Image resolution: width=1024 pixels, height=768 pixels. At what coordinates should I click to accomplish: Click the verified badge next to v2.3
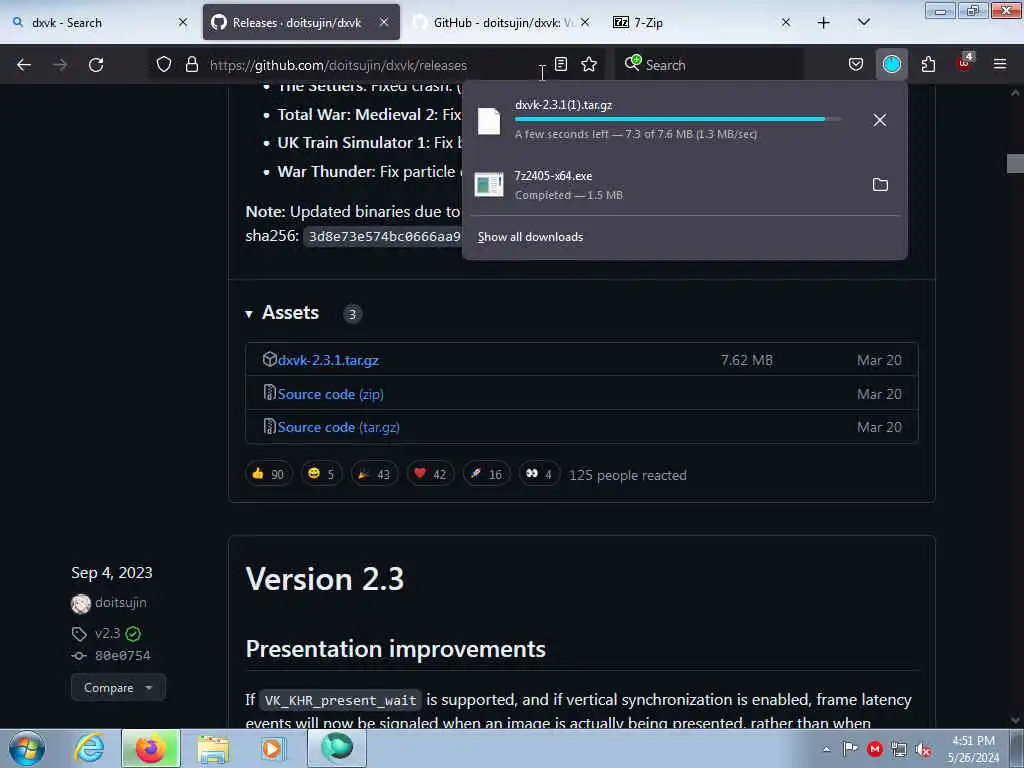tap(133, 633)
